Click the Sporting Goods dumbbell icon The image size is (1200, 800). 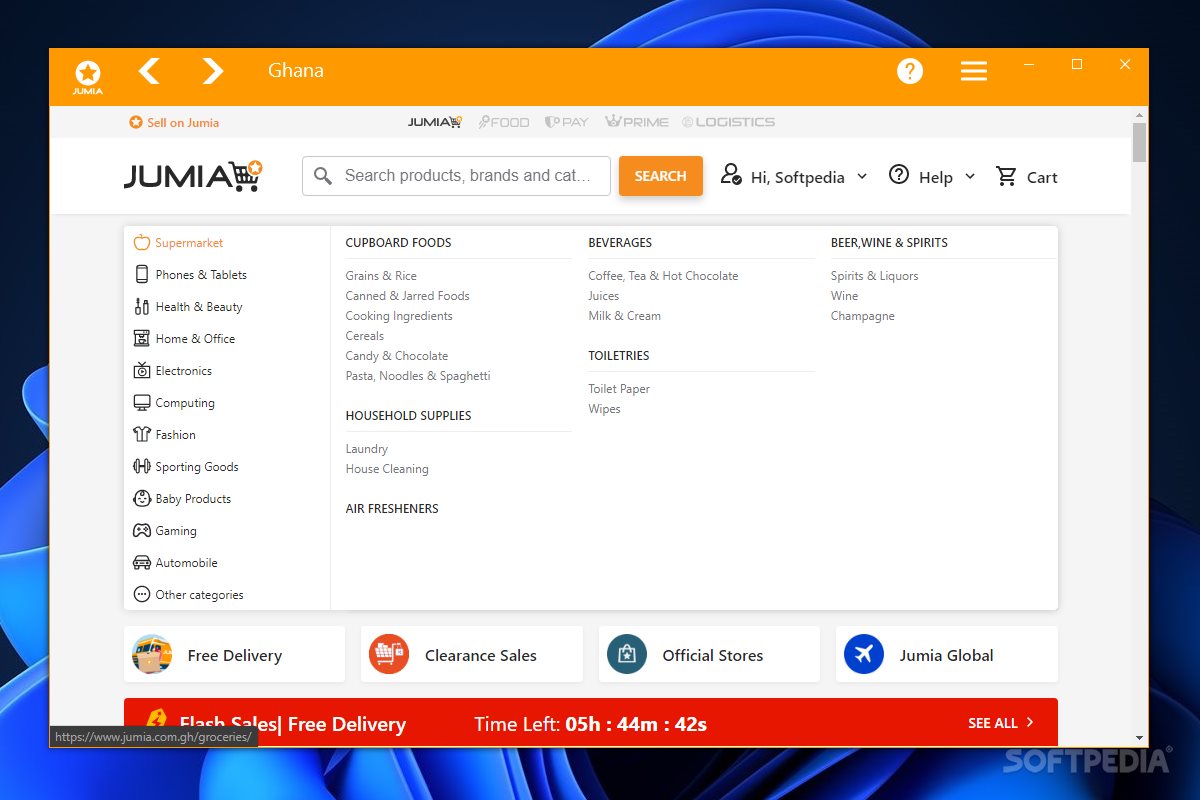[x=141, y=467]
